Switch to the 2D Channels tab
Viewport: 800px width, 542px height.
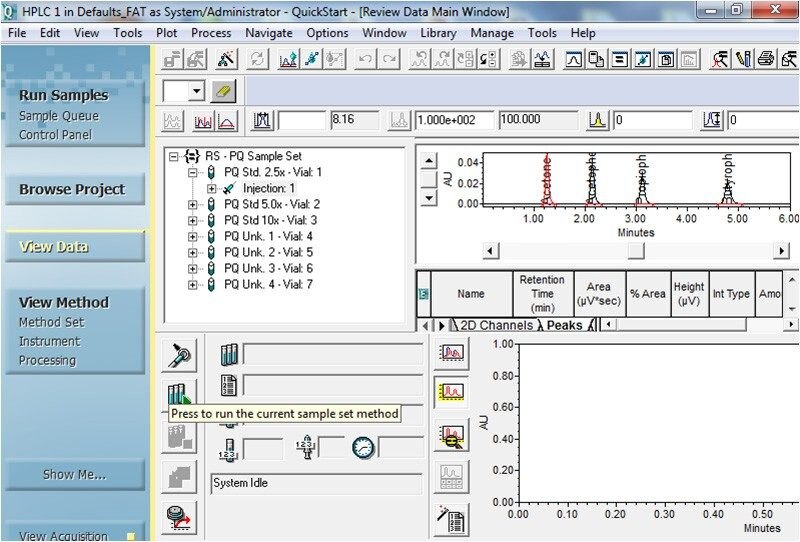click(x=496, y=325)
